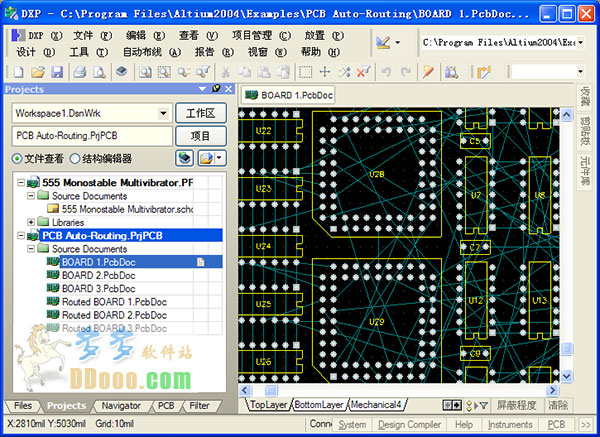Open the file path dropdown at top right
The image size is (600, 437).
[x=580, y=42]
